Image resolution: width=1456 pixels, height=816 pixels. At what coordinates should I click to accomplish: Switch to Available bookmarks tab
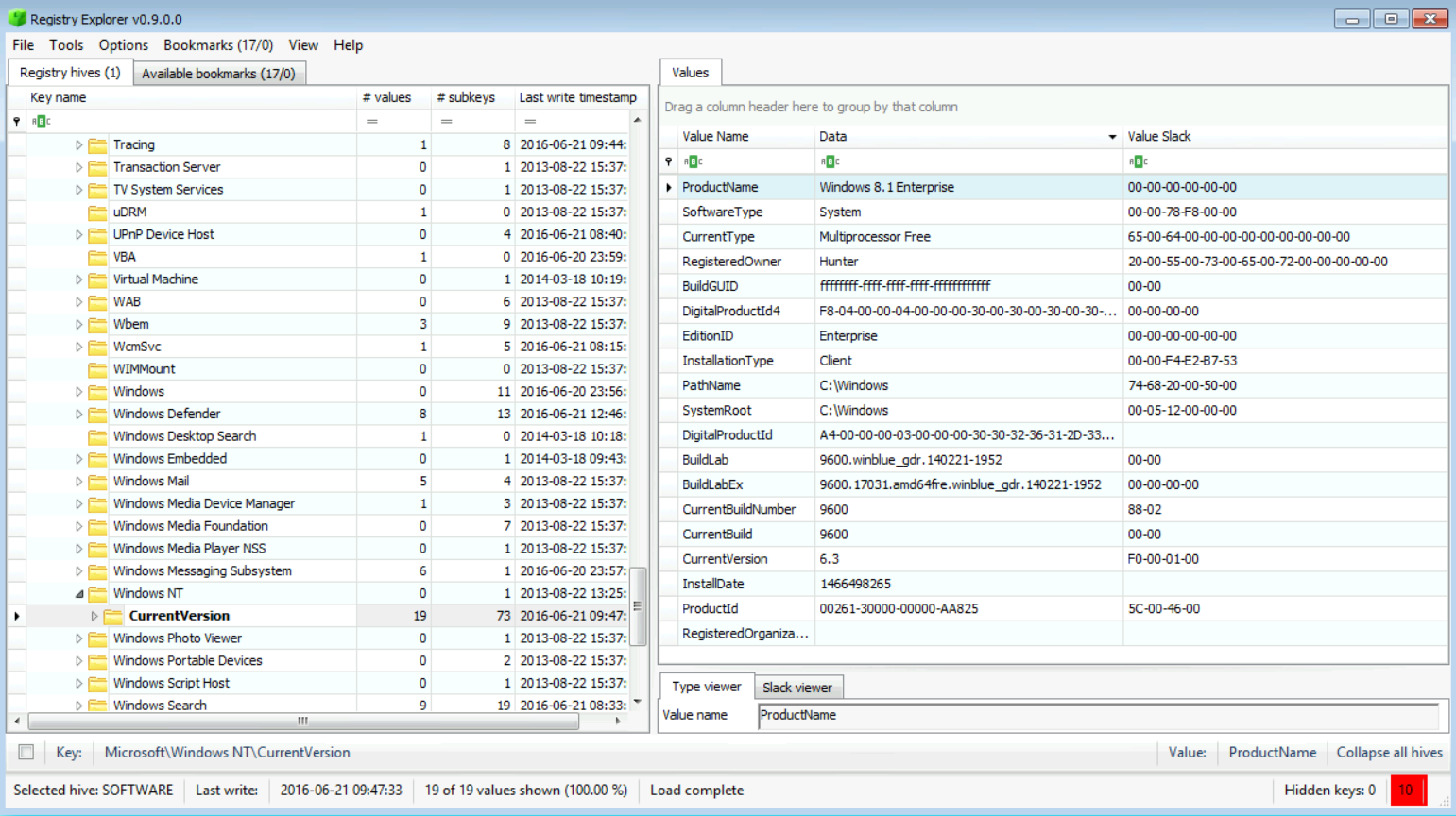click(x=218, y=74)
